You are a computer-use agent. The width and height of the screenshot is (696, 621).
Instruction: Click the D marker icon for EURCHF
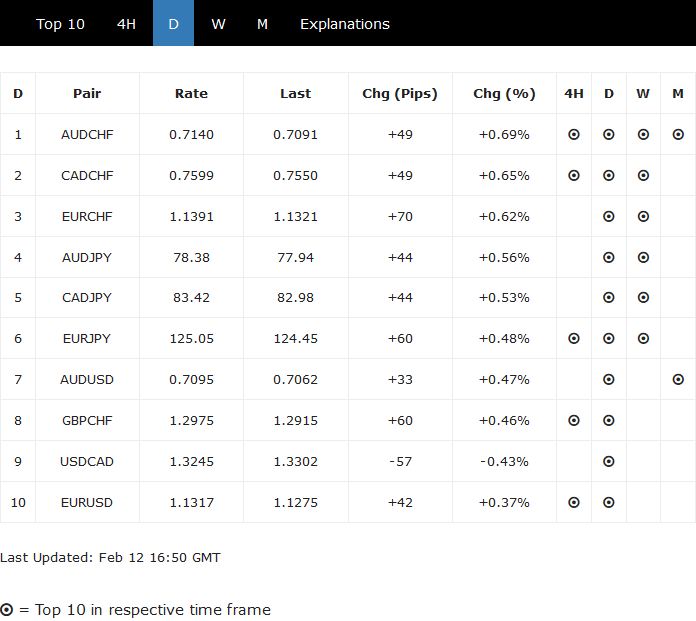pyautogui.click(x=609, y=216)
